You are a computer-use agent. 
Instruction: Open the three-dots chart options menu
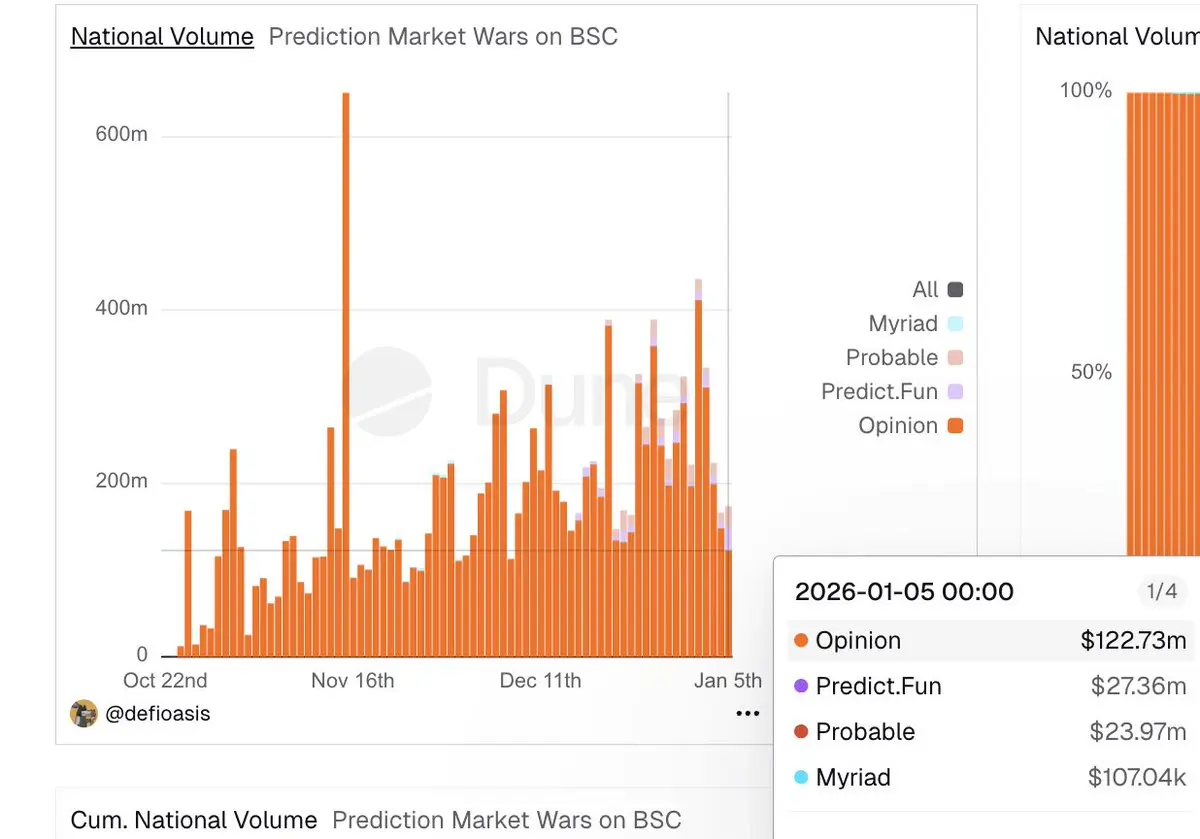pyautogui.click(x=747, y=713)
